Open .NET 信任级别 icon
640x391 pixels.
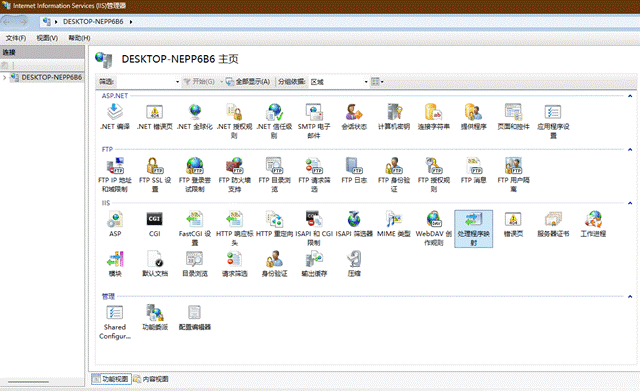pos(274,112)
